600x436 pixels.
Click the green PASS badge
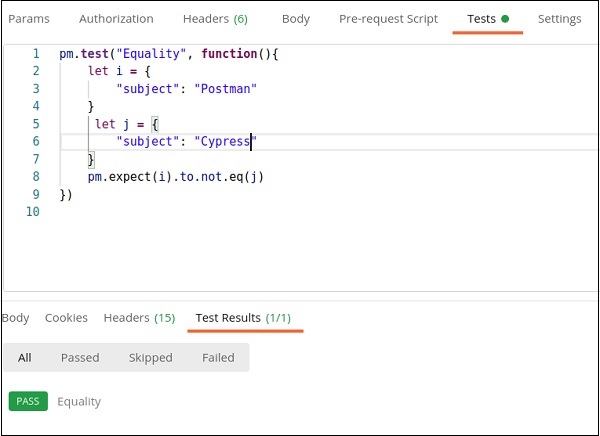click(x=28, y=401)
